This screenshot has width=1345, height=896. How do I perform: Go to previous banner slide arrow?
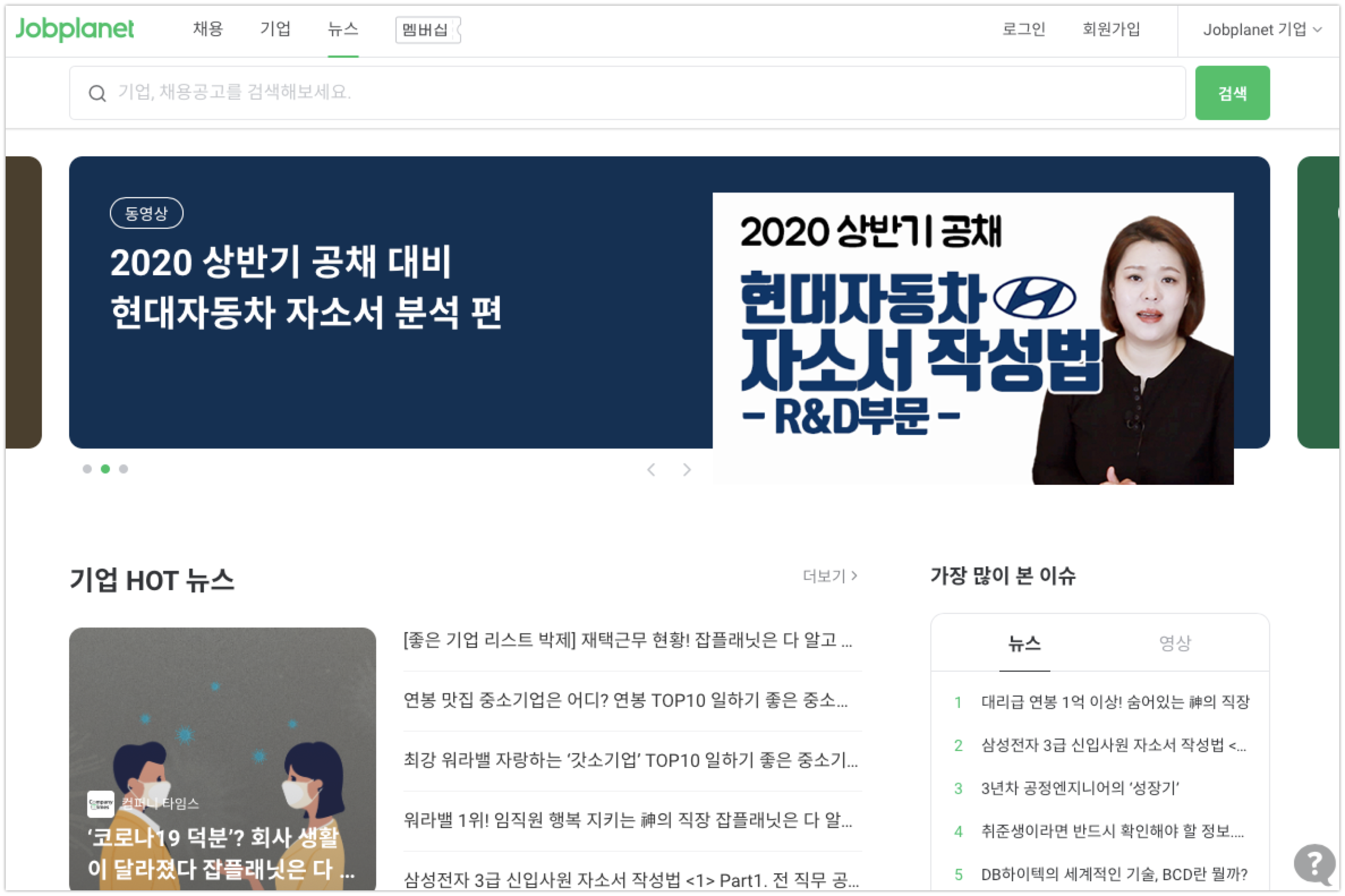click(651, 470)
